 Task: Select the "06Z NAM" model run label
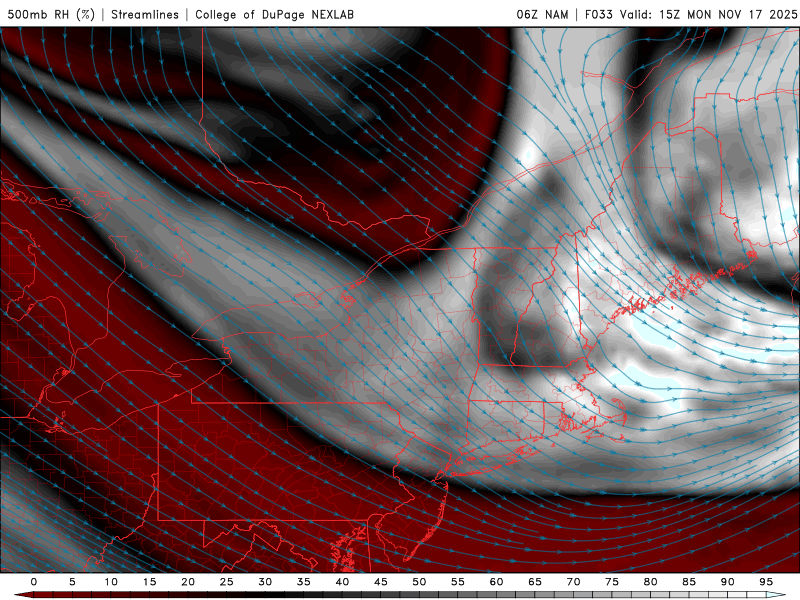pyautogui.click(x=542, y=14)
